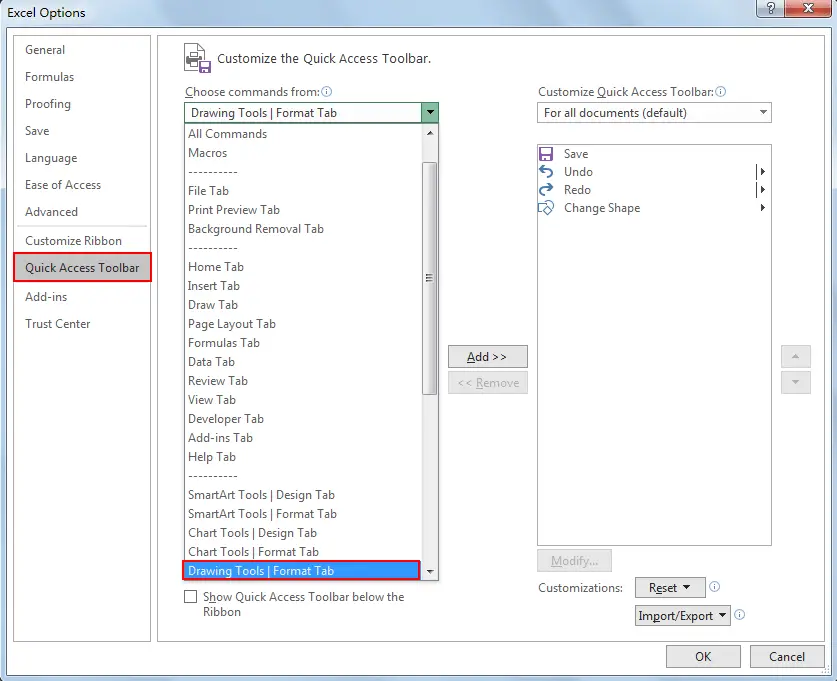Image resolution: width=837 pixels, height=681 pixels.
Task: Enable Show Quick Access Toolbar below the Ribbon
Action: point(191,597)
